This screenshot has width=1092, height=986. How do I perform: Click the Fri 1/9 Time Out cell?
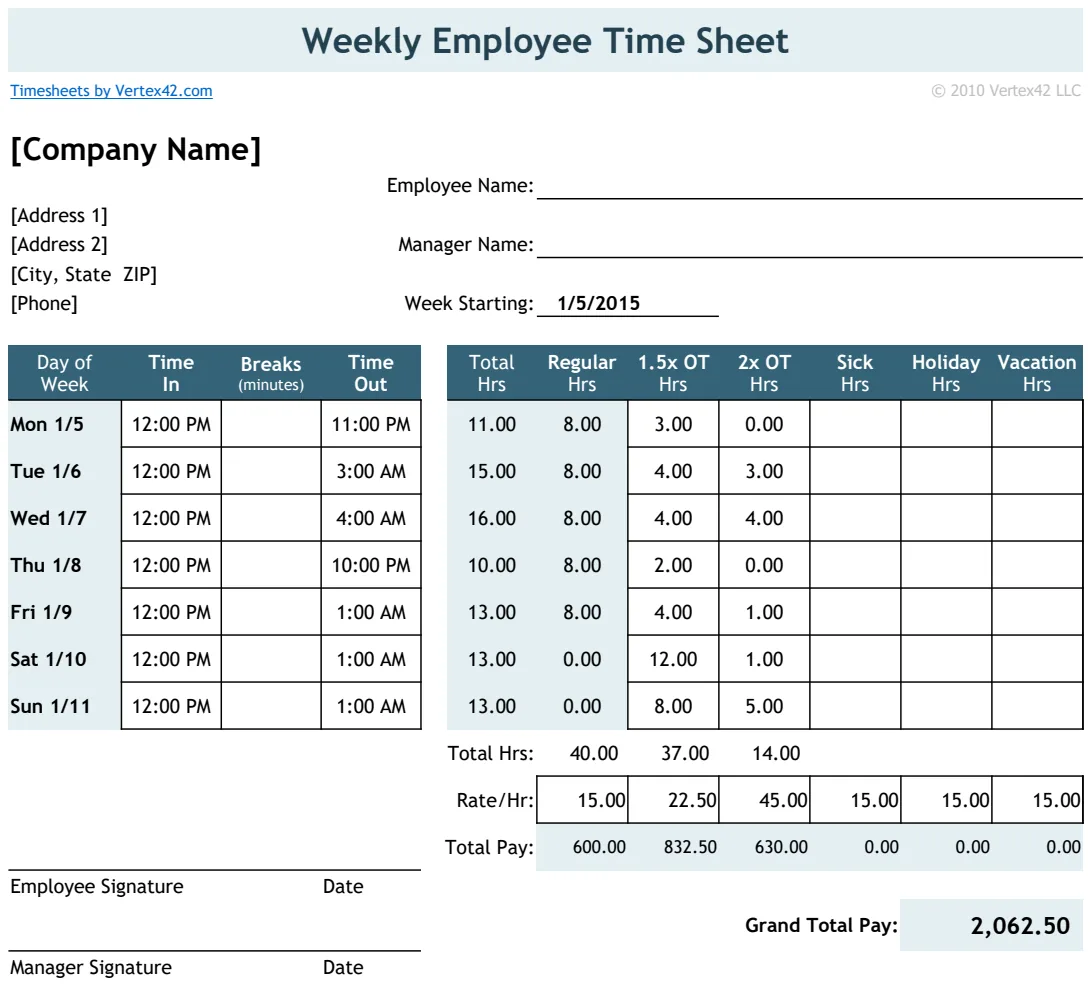click(x=370, y=612)
